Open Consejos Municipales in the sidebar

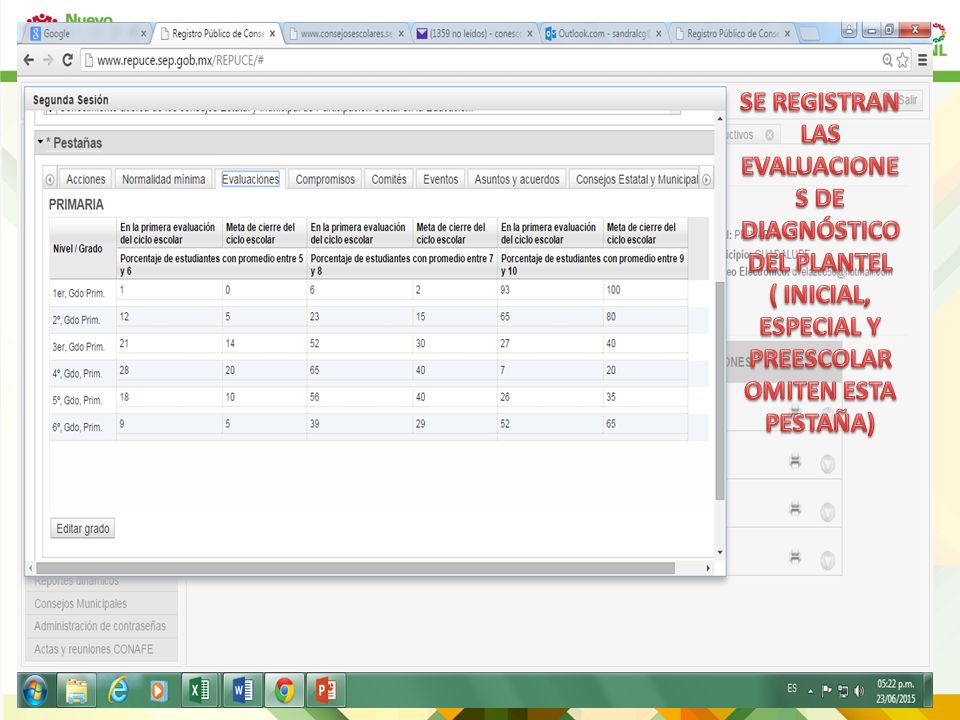[x=81, y=604]
